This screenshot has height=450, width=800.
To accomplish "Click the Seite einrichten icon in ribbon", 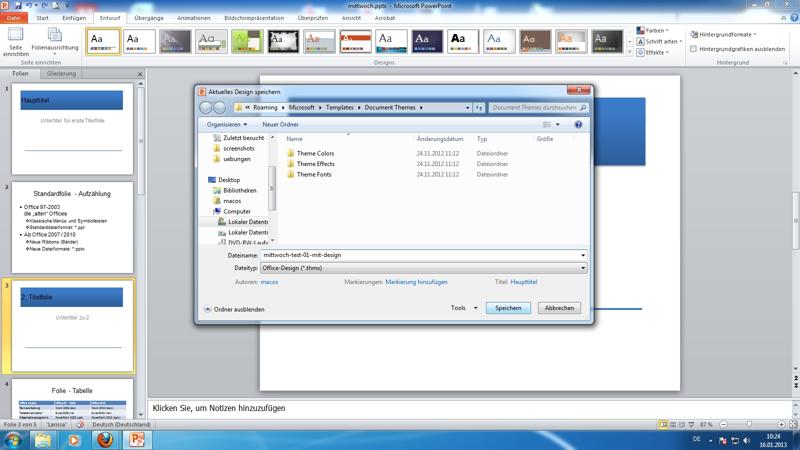I will [15, 40].
